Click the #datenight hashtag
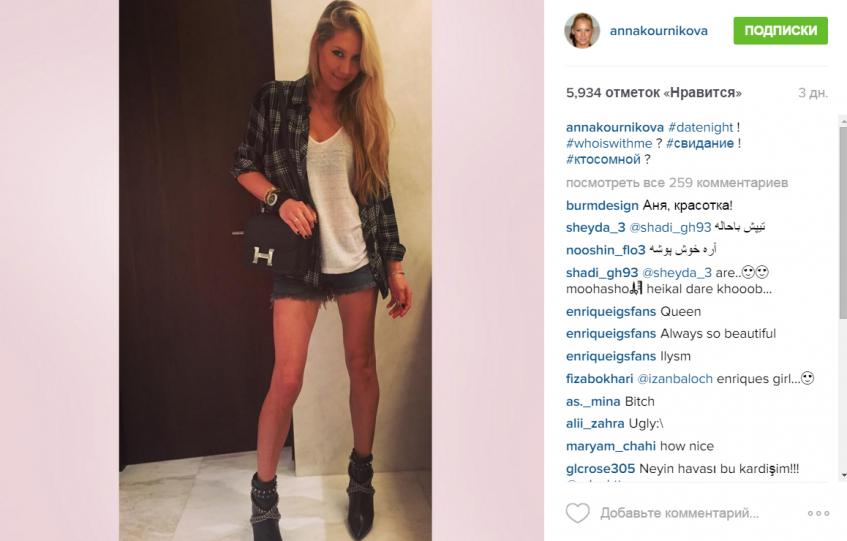The width and height of the screenshot is (847, 541). point(701,127)
